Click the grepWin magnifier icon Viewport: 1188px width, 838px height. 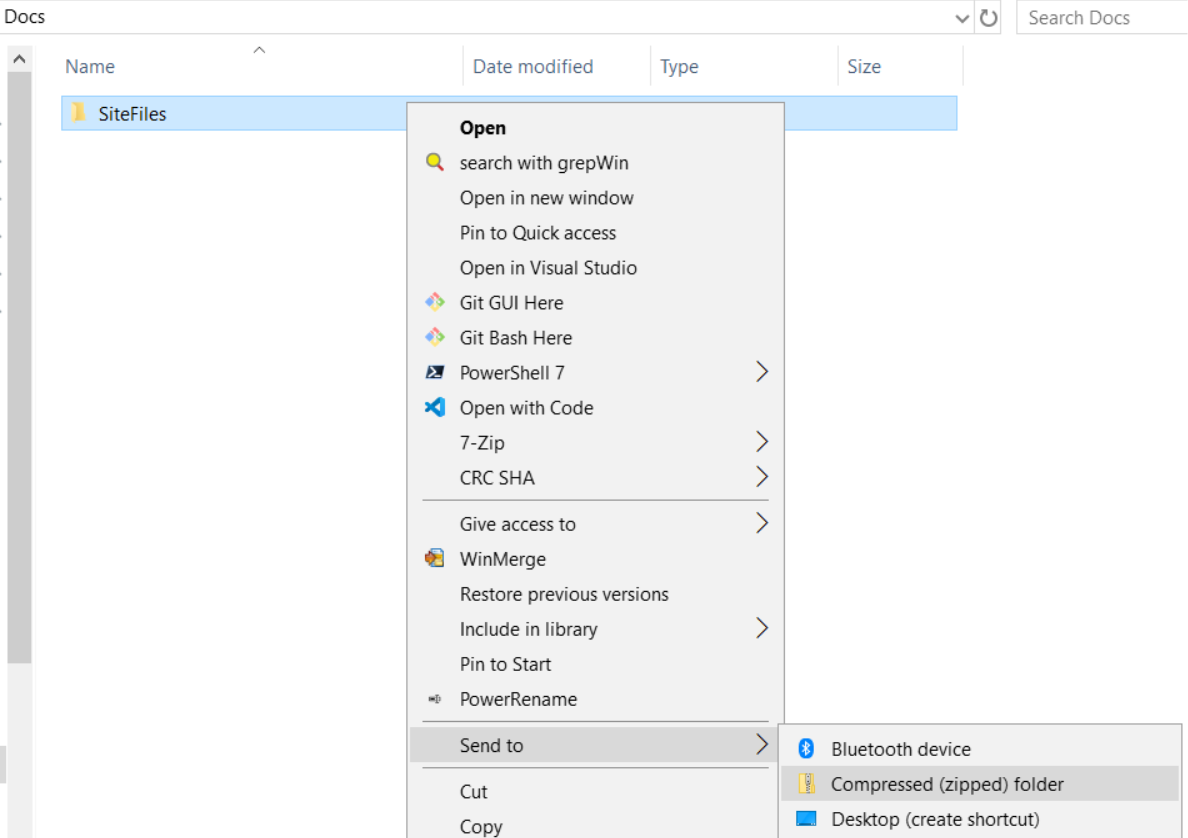434,162
